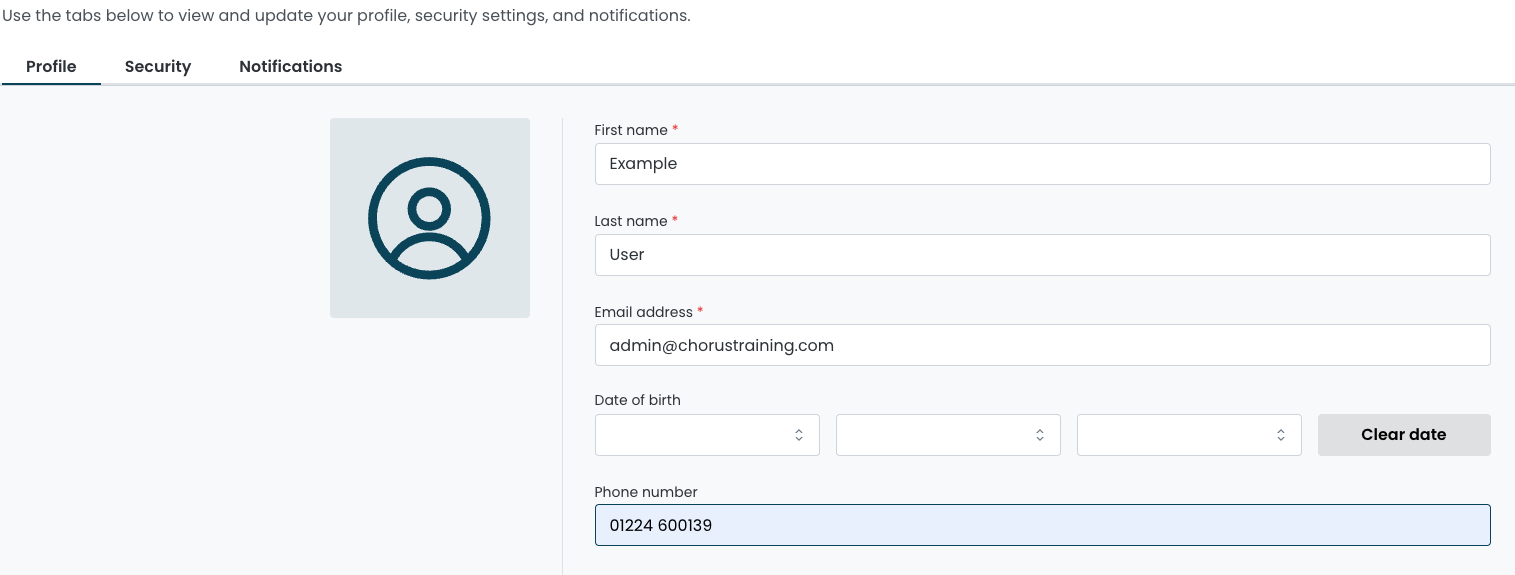Click the Phone number field showing 01224 600139
The height and width of the screenshot is (575, 1515).
[x=1041, y=525]
